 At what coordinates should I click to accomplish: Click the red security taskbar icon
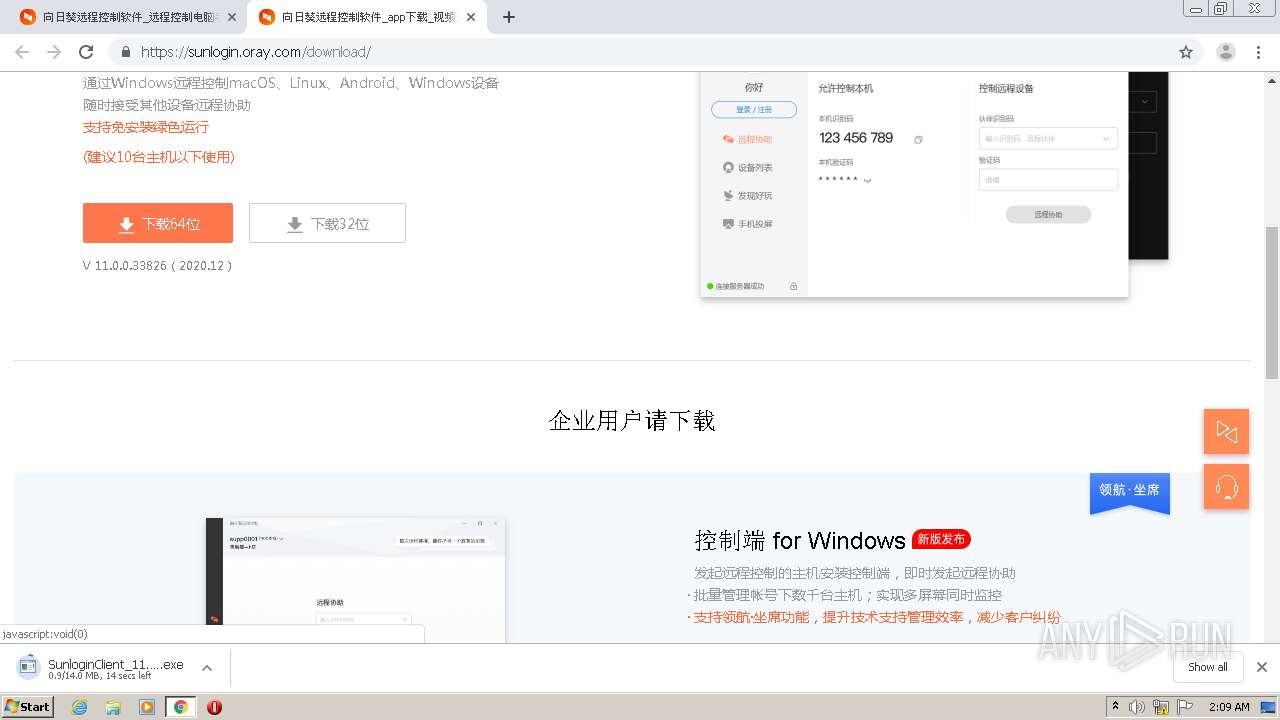214,707
